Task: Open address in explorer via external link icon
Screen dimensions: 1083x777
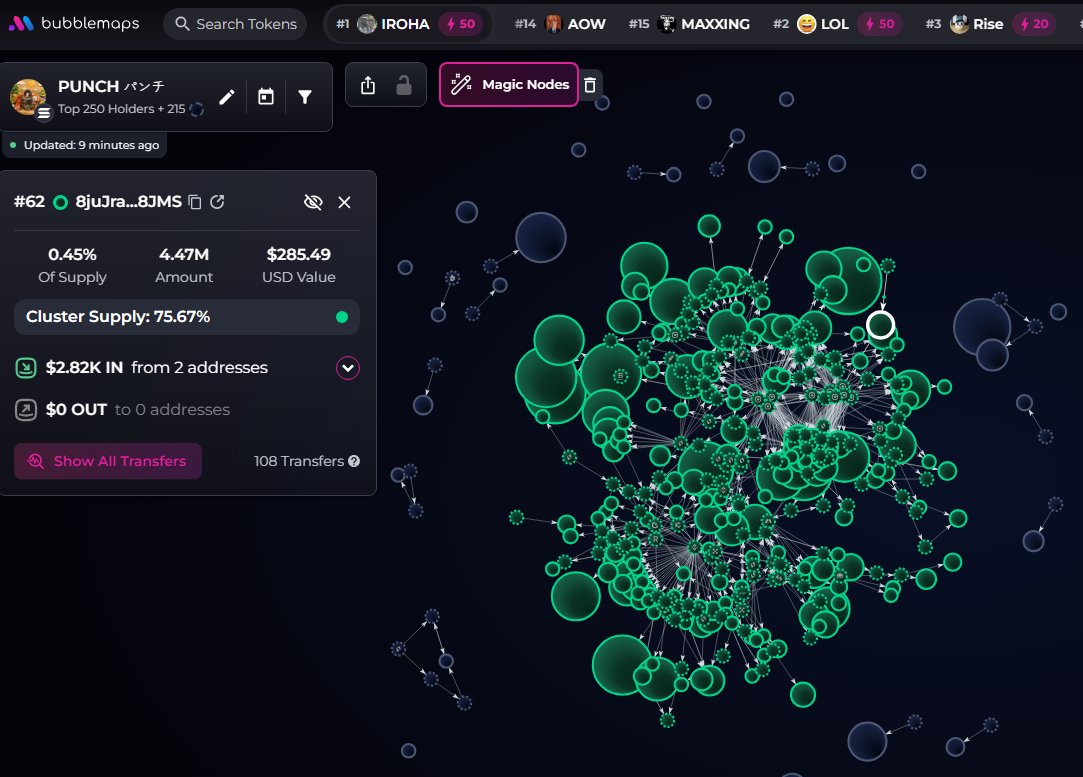Action: pyautogui.click(x=217, y=203)
